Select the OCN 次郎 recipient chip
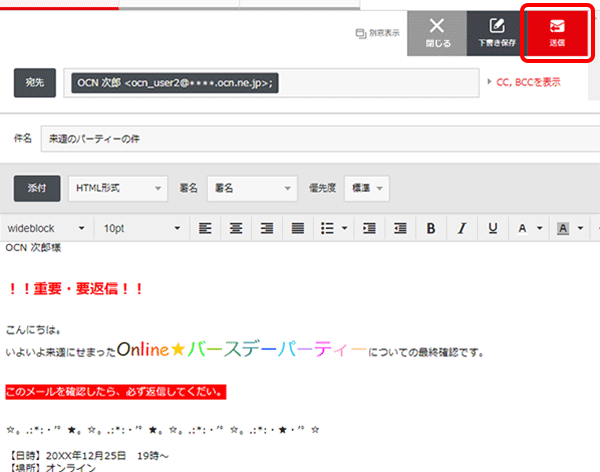The image size is (600, 472). point(175,83)
